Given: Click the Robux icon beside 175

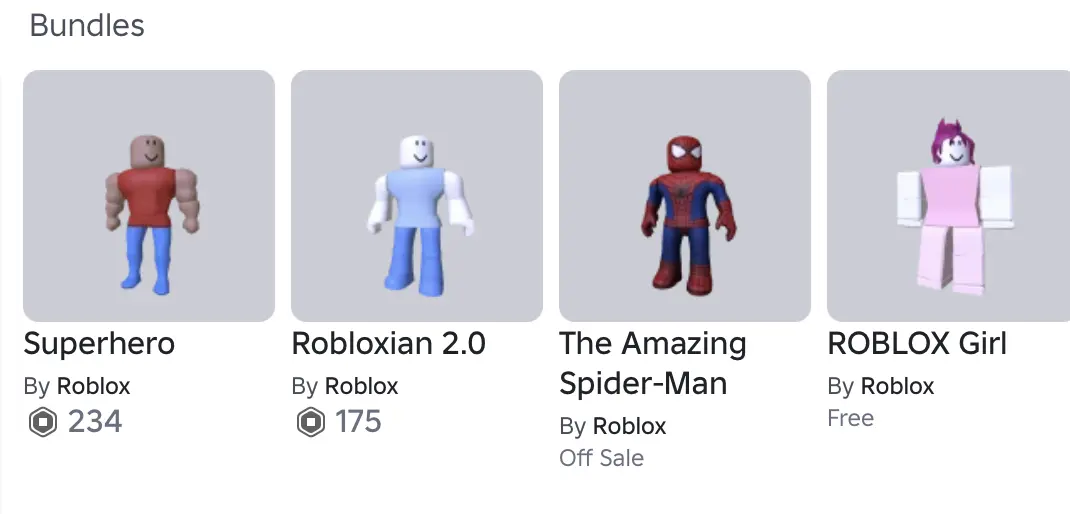Looking at the screenshot, I should (311, 423).
